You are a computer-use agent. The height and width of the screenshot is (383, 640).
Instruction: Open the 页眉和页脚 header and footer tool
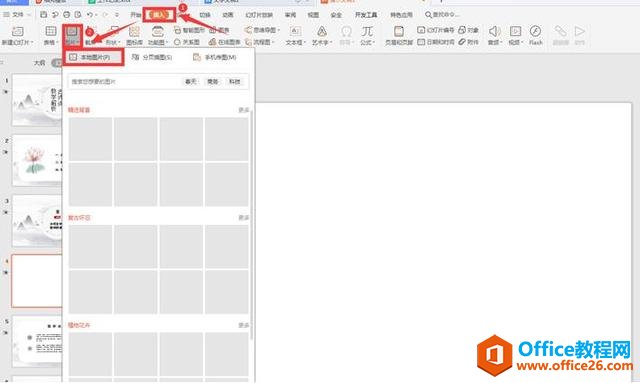399,36
